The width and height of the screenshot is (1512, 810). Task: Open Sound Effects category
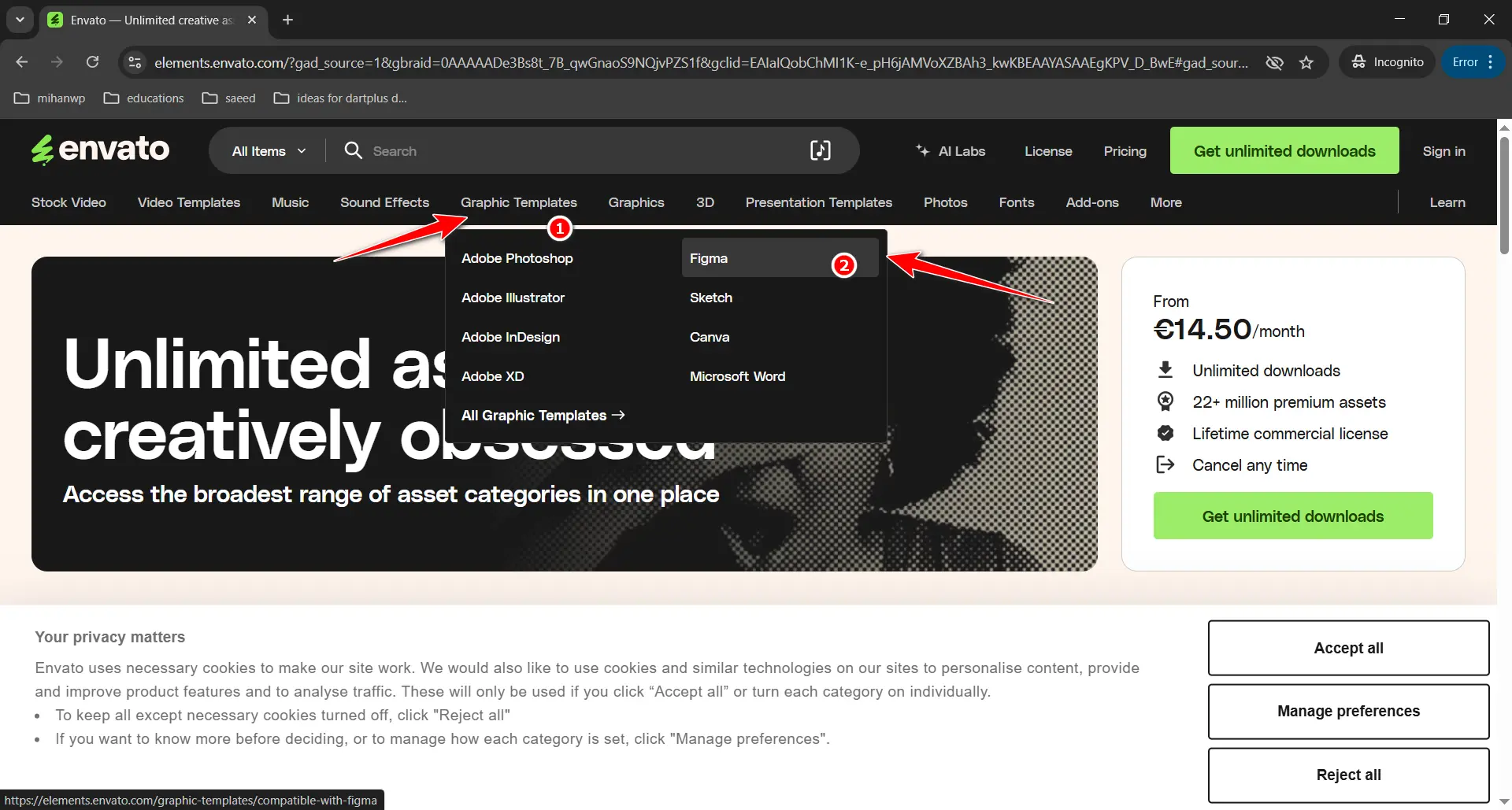click(x=384, y=202)
